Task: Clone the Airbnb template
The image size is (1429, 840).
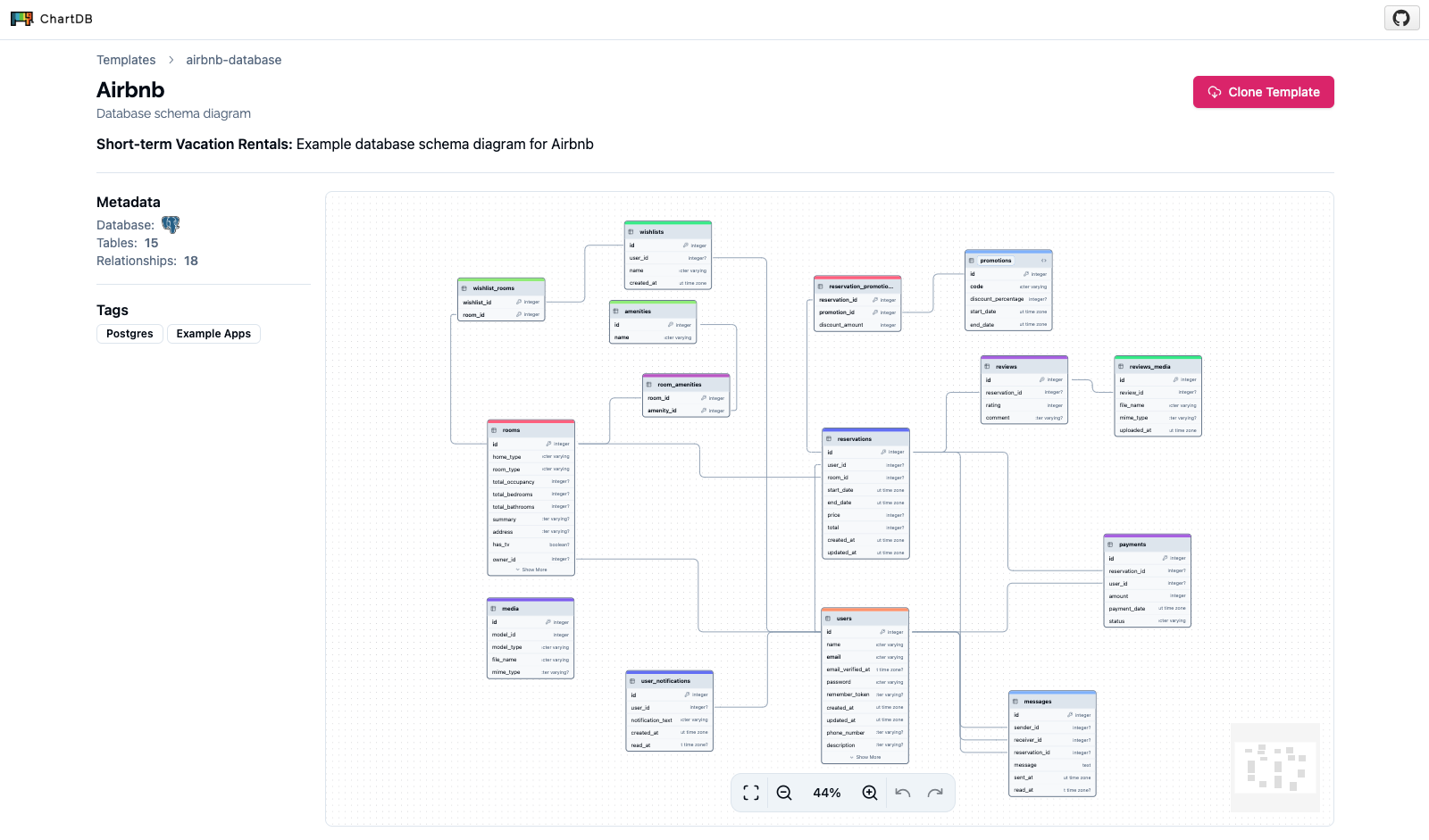Action: pos(1263,92)
